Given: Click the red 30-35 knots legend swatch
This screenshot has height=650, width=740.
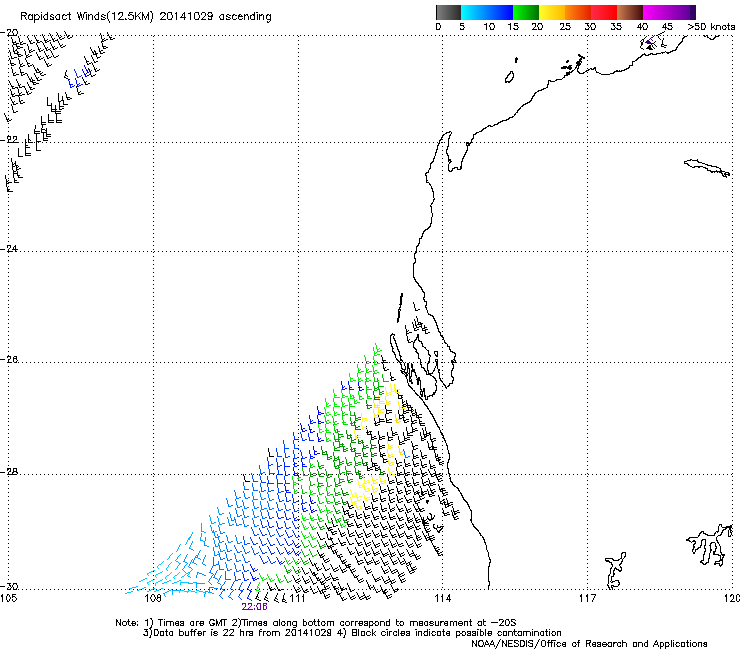Looking at the screenshot, I should point(604,12).
